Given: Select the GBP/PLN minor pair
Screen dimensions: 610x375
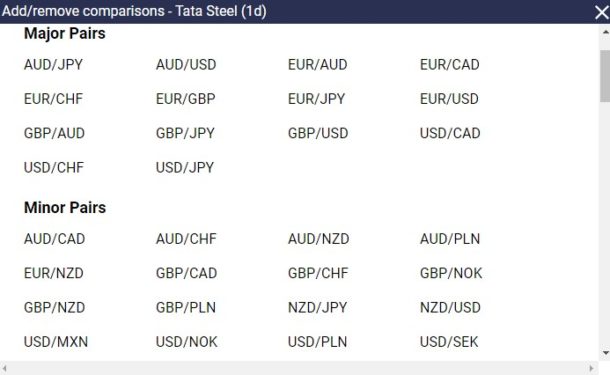Looking at the screenshot, I should [186, 308].
